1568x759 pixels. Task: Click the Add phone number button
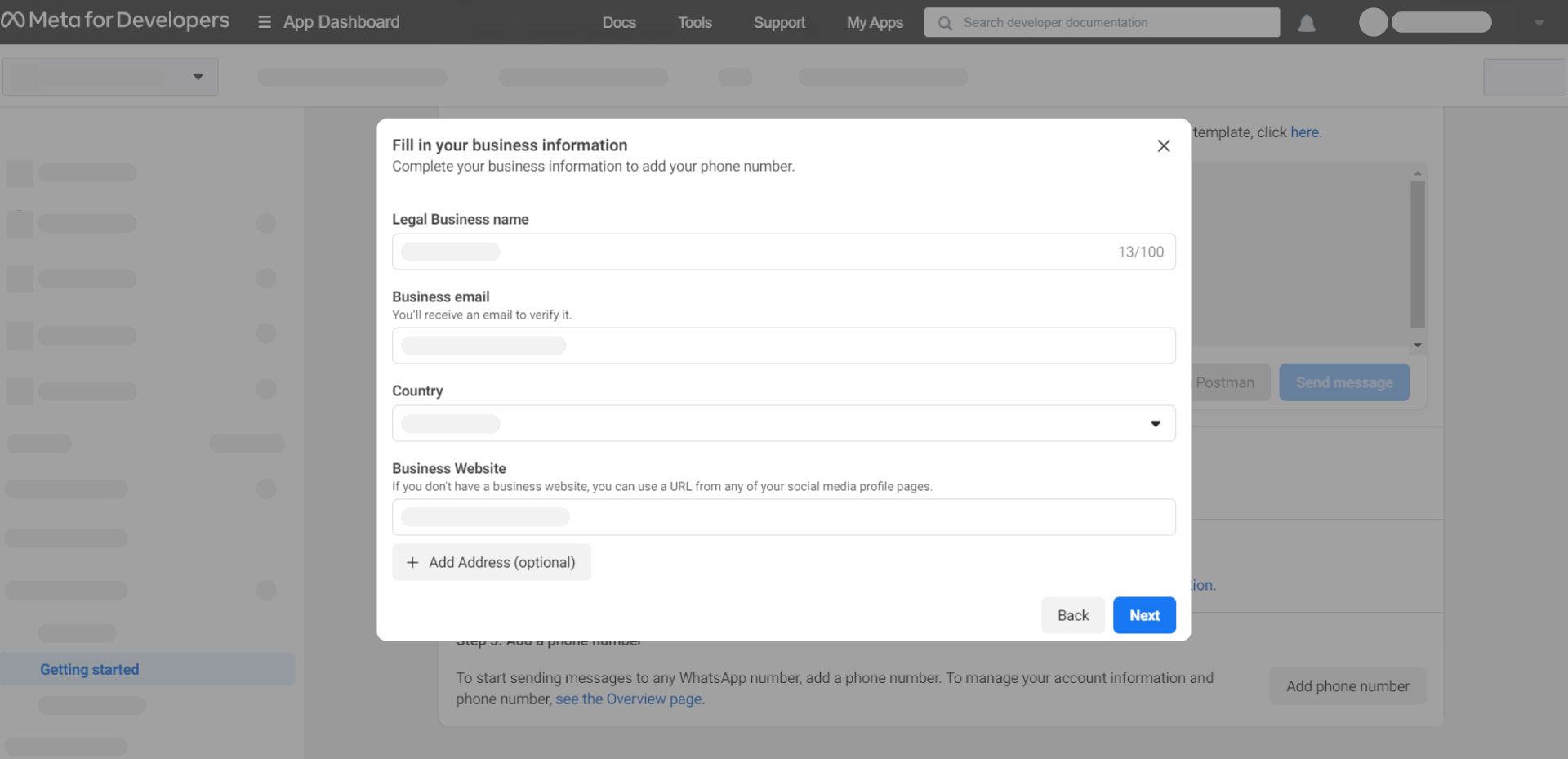[x=1347, y=686]
